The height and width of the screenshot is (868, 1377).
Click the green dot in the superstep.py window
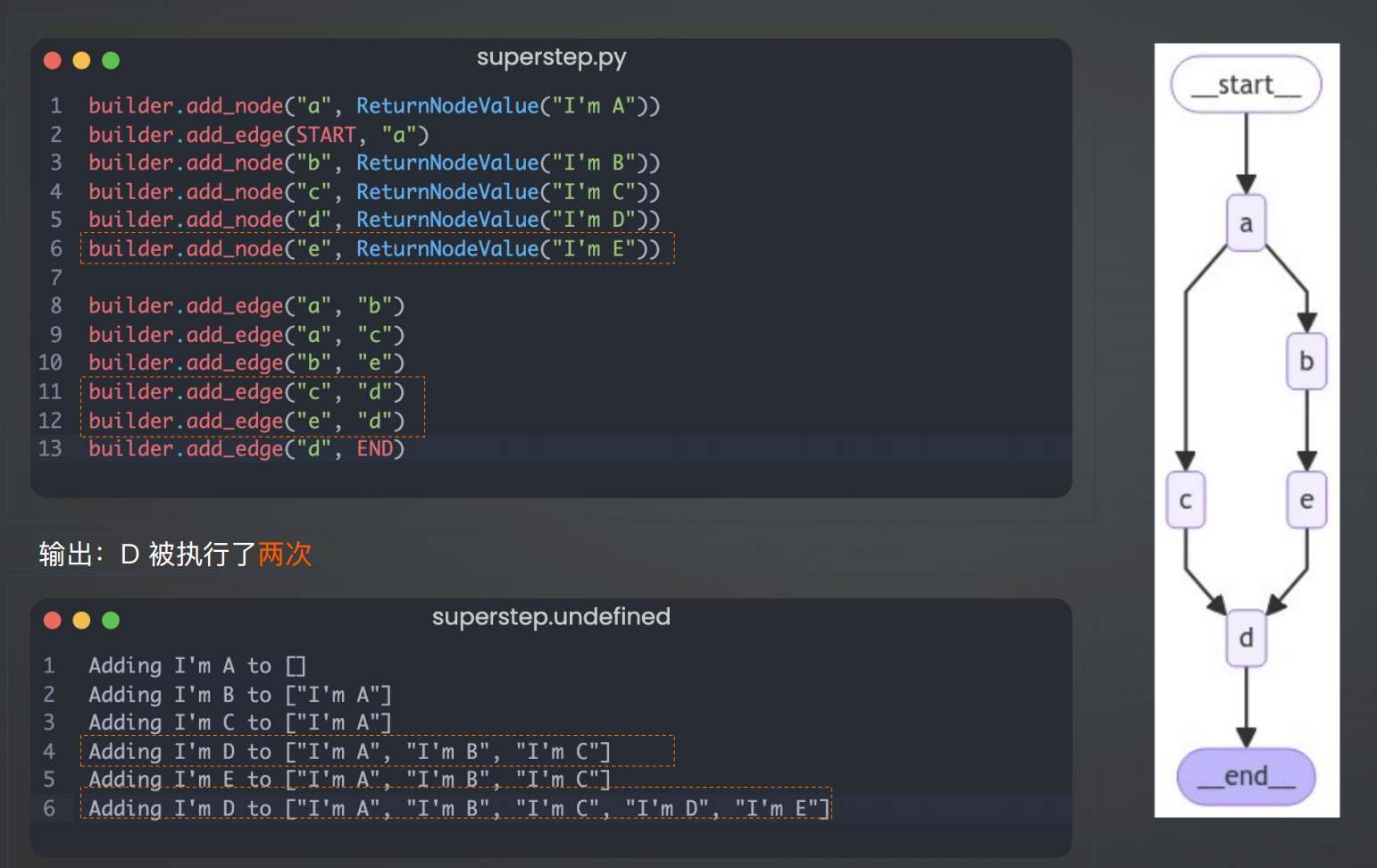pos(111,60)
